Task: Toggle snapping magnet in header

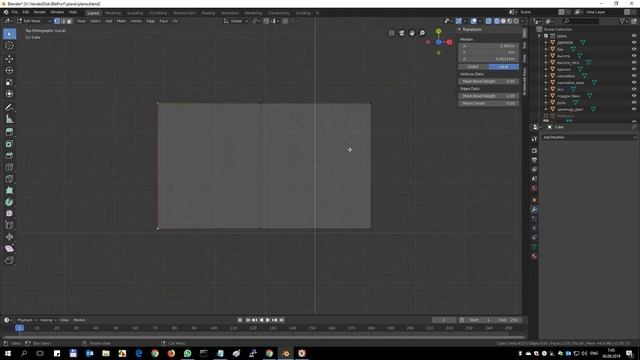Action: coord(266,21)
